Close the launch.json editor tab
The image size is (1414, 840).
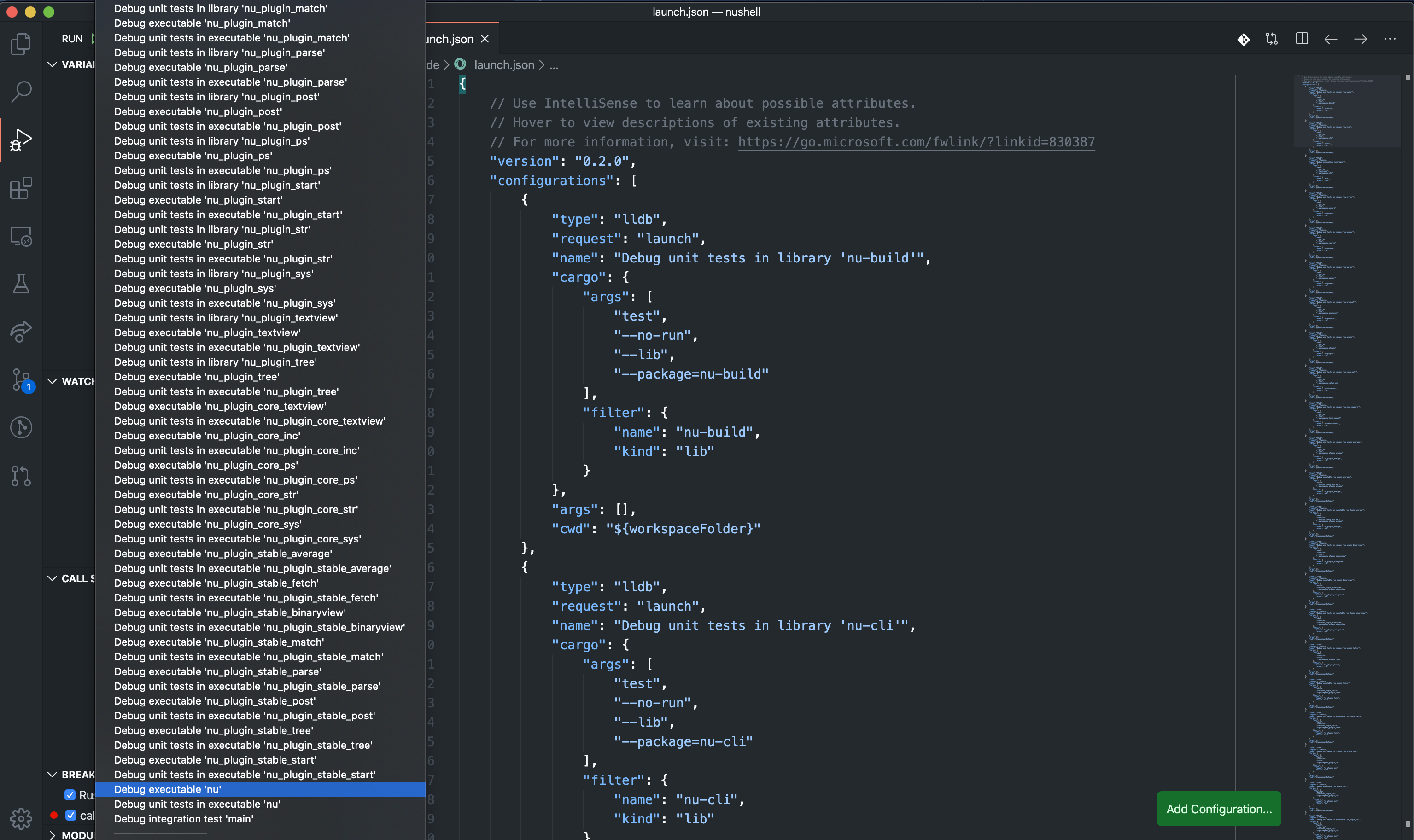coord(485,39)
